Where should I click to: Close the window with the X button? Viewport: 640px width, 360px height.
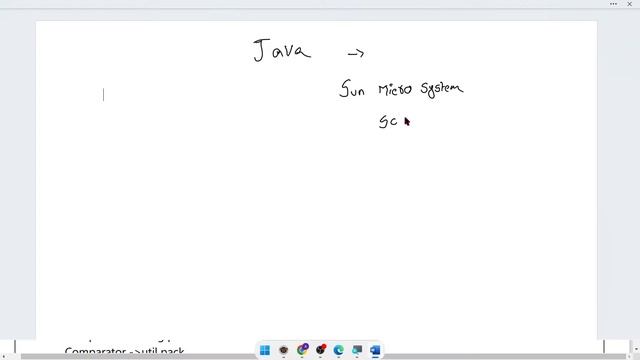(629, 4)
